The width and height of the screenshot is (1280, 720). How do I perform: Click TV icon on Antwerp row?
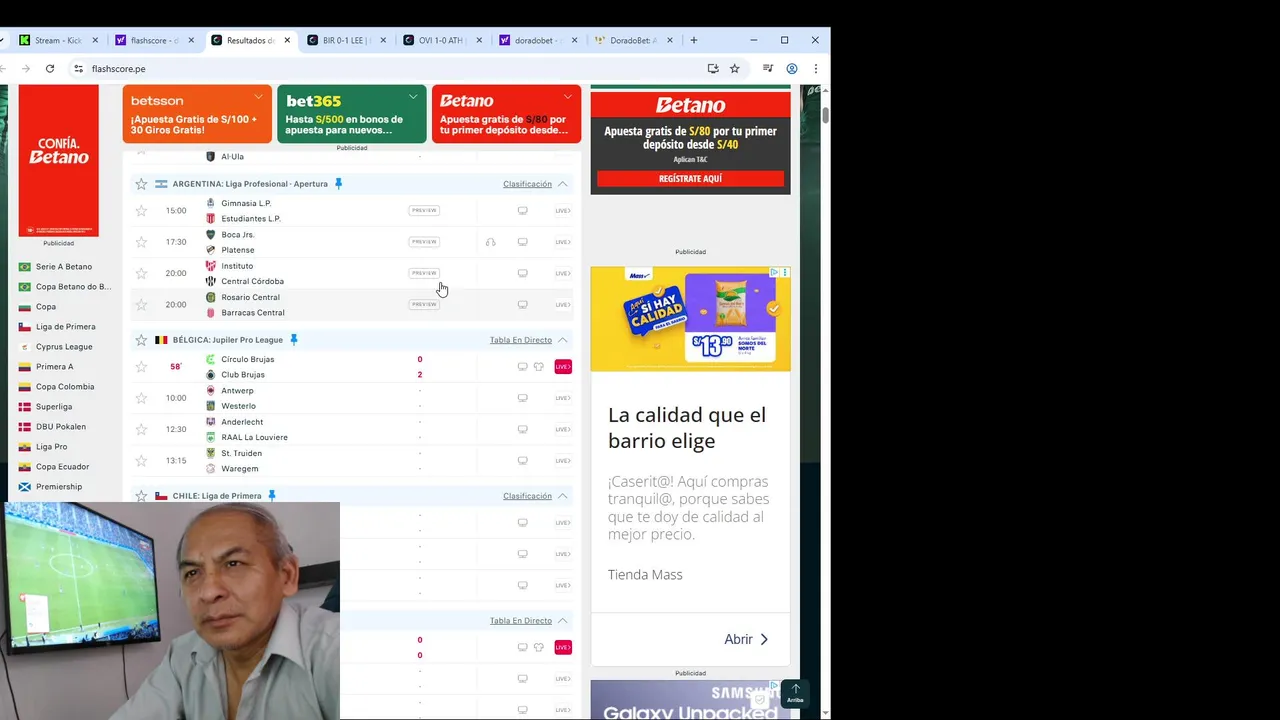(x=522, y=398)
